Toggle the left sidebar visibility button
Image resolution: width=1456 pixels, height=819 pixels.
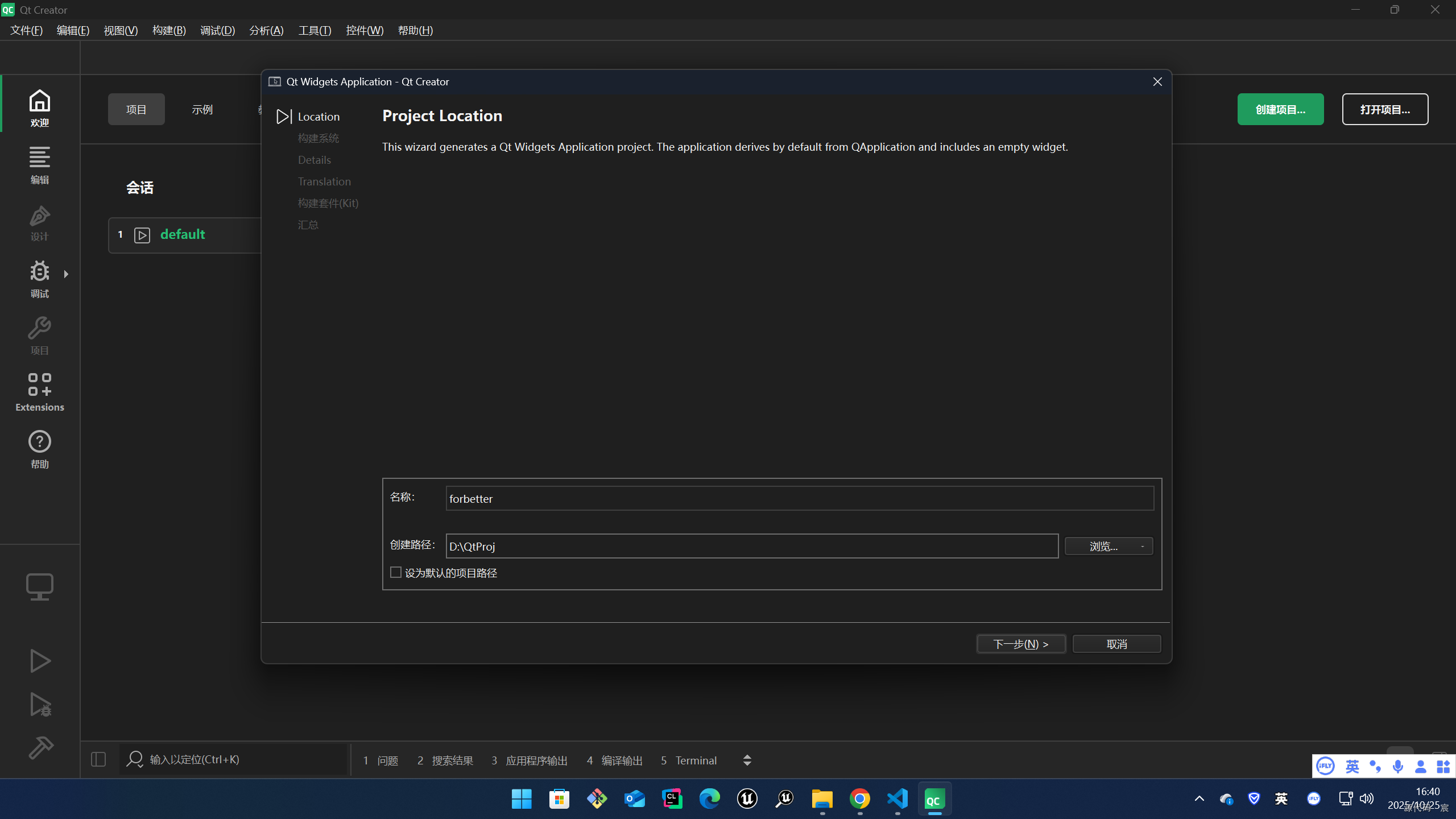click(x=98, y=760)
